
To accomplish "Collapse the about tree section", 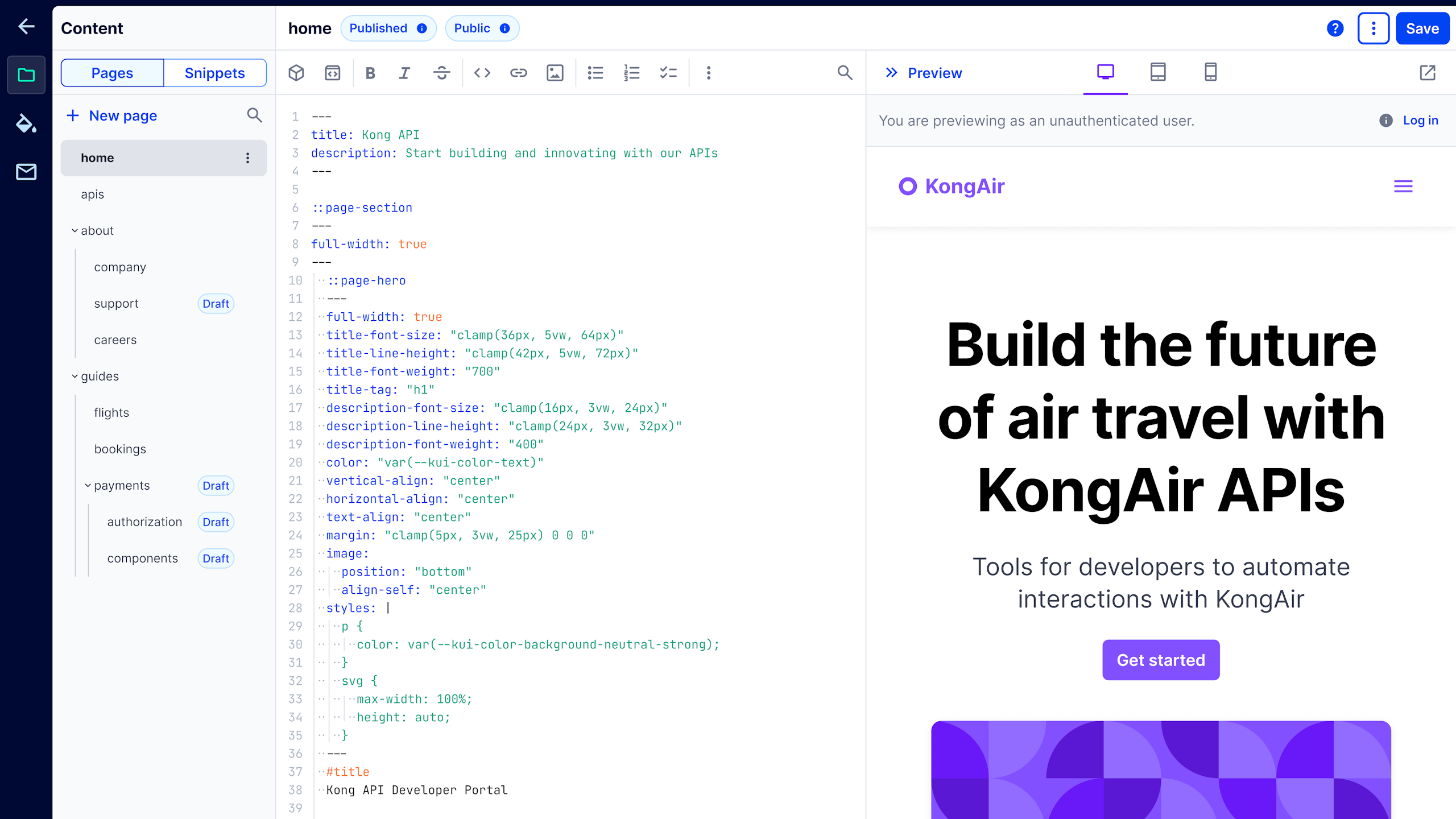I will pos(75,231).
